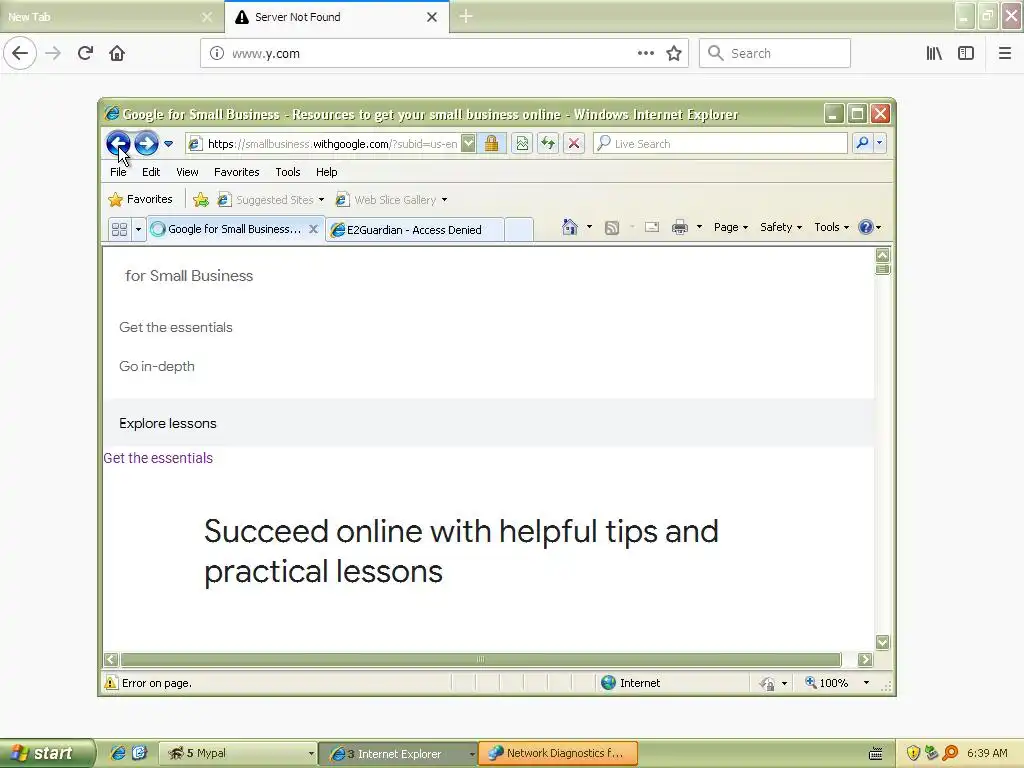Click the Read Mail icon in IE toolbar
The width and height of the screenshot is (1024, 768).
(652, 227)
